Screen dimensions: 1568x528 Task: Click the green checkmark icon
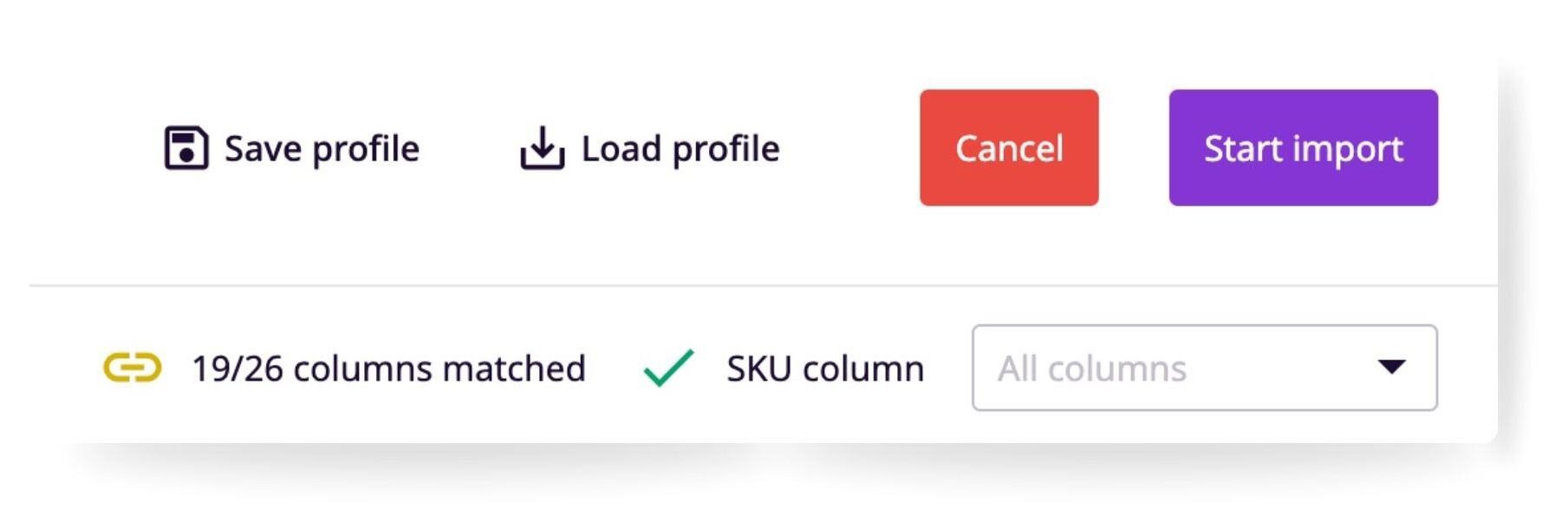[668, 368]
